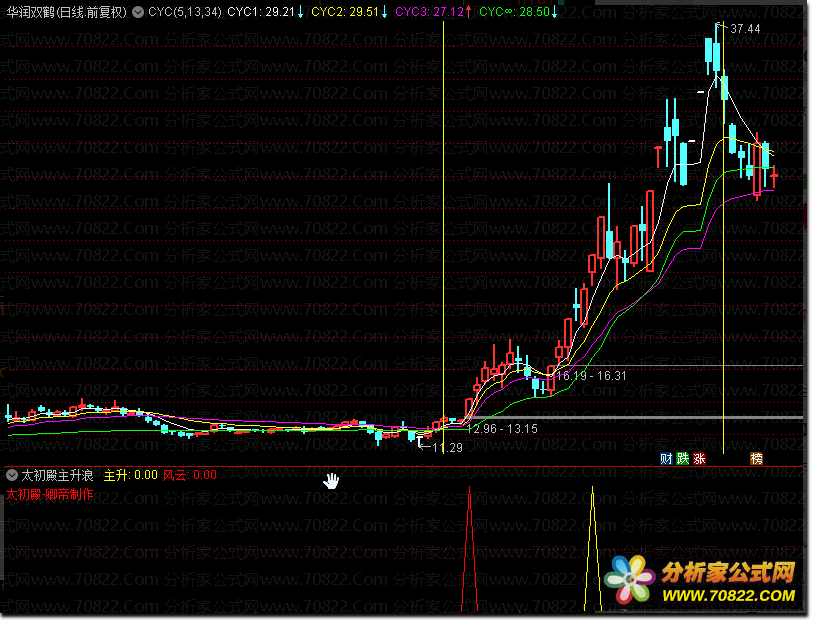
Task: Open the 分析家公式网 www.70822.com logo
Action: 700,581
